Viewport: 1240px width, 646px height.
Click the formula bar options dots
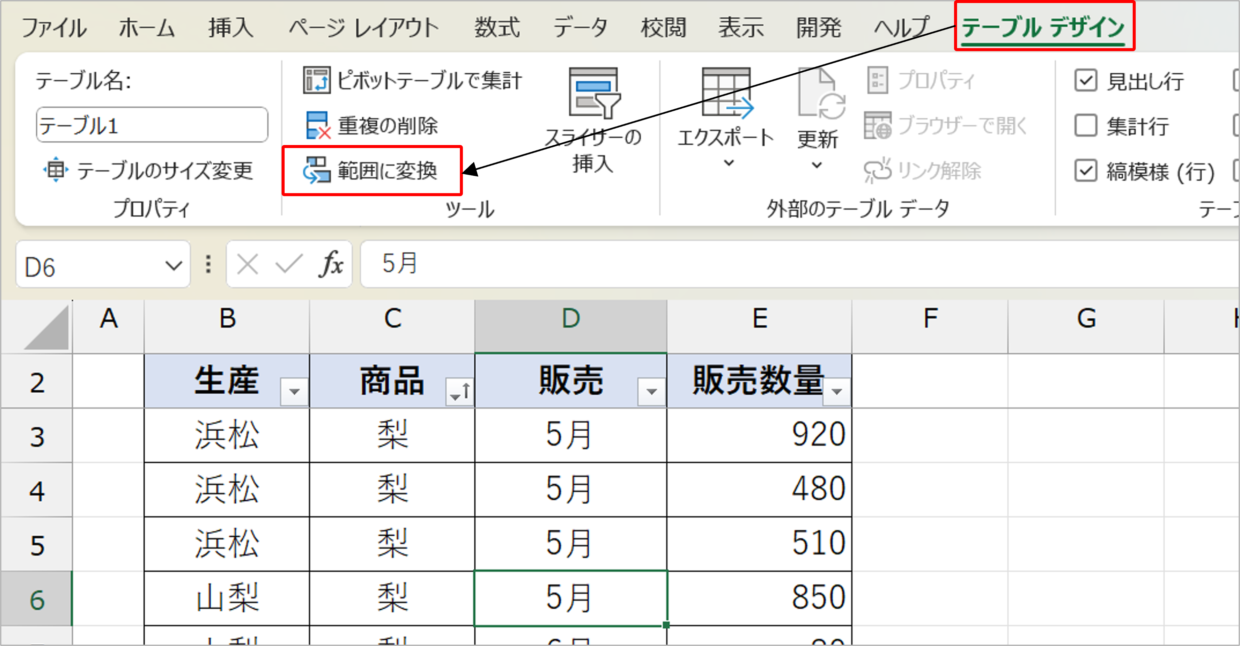(x=208, y=264)
